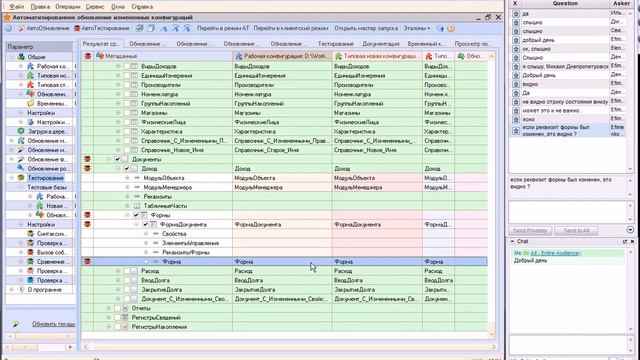Expand the РегистрыНакопления node

click(x=109, y=327)
